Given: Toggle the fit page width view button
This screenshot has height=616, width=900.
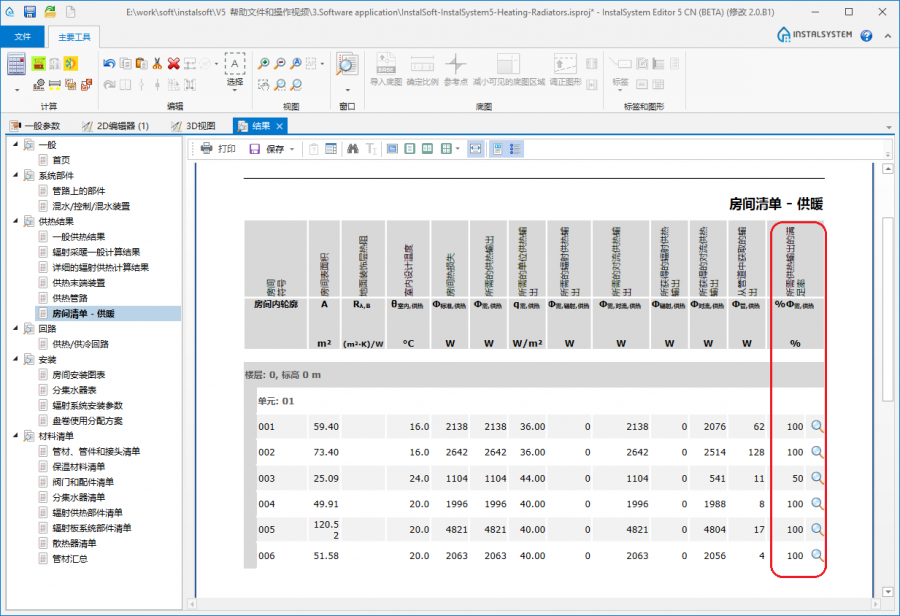Looking at the screenshot, I should [x=475, y=149].
